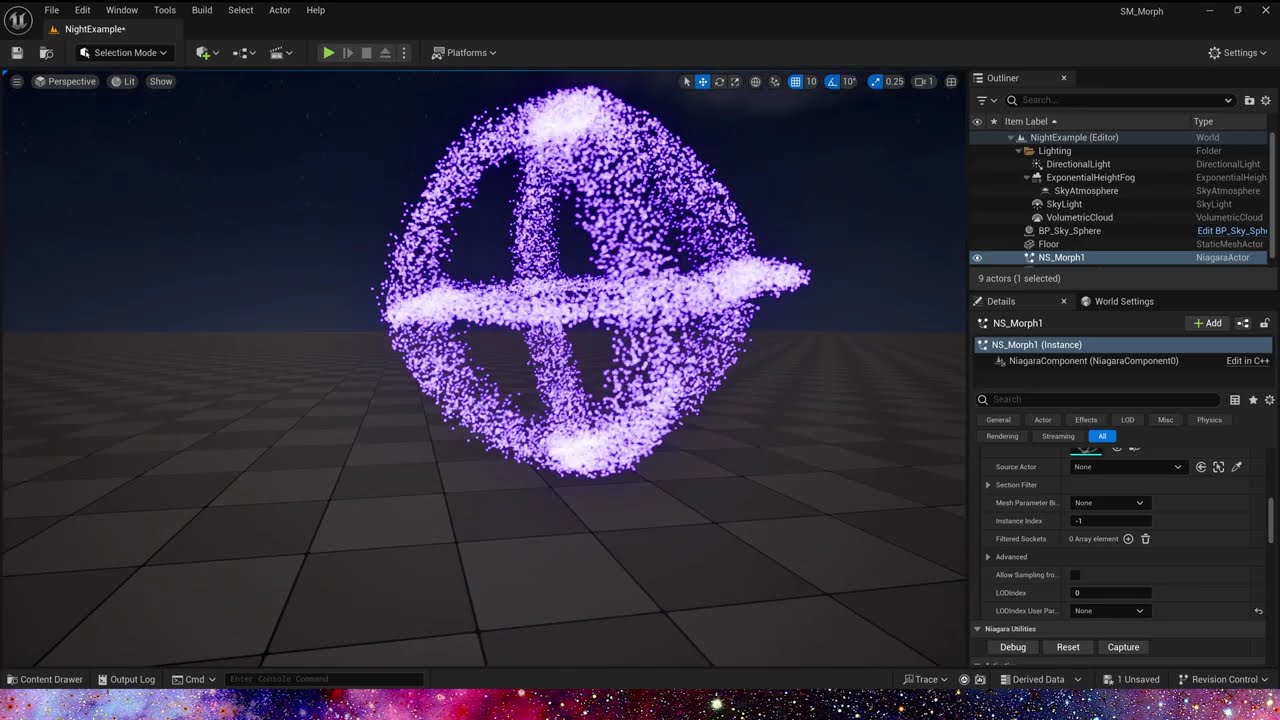Click the eject button in play controls
1280x720 pixels.
[x=385, y=53]
